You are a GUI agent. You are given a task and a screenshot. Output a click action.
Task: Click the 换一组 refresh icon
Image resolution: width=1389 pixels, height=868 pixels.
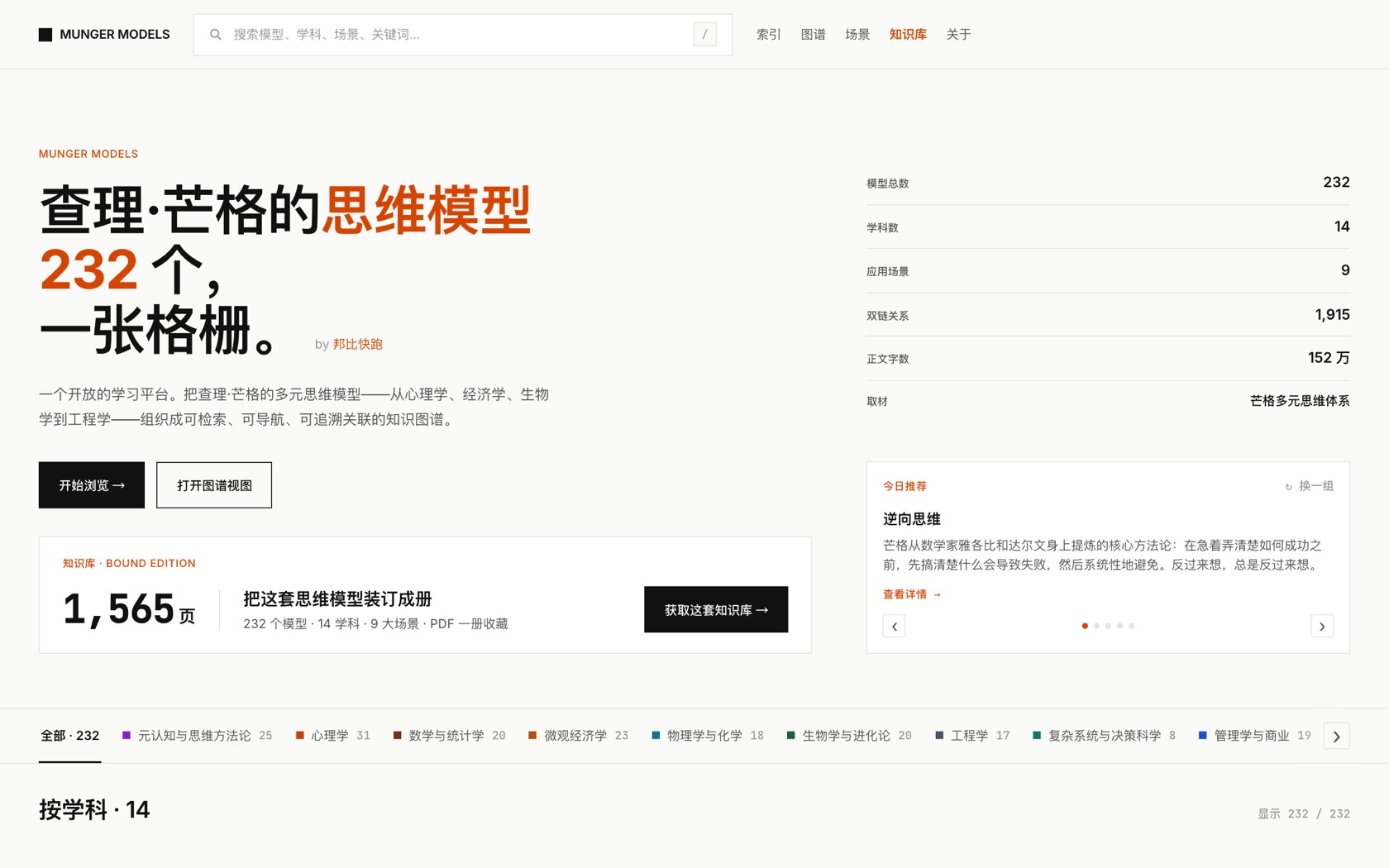click(1288, 487)
